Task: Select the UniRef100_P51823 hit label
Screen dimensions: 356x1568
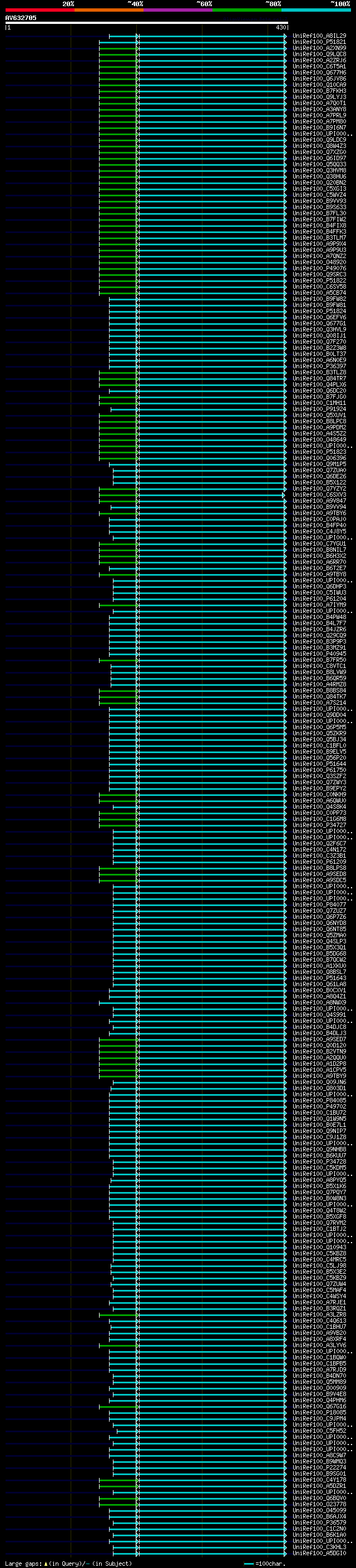Action: click(x=319, y=452)
